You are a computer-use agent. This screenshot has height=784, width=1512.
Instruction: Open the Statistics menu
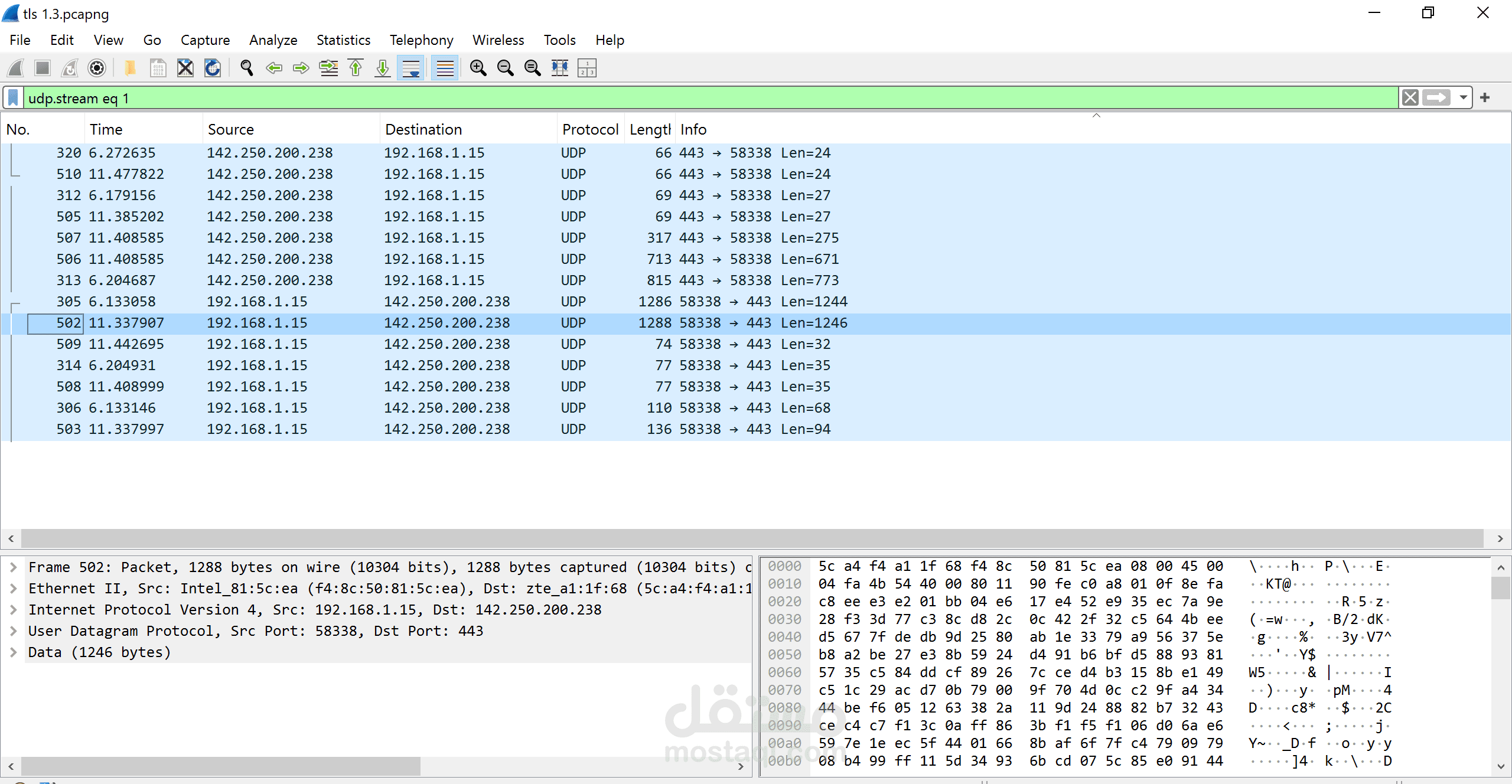[343, 40]
